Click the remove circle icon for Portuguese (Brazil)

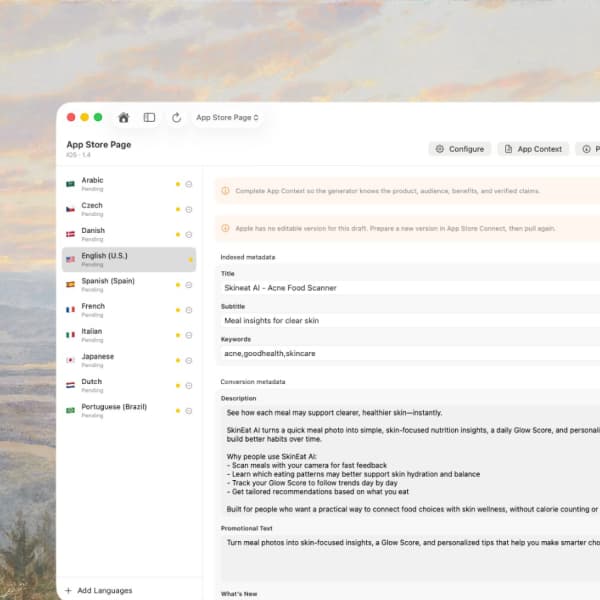coord(189,411)
